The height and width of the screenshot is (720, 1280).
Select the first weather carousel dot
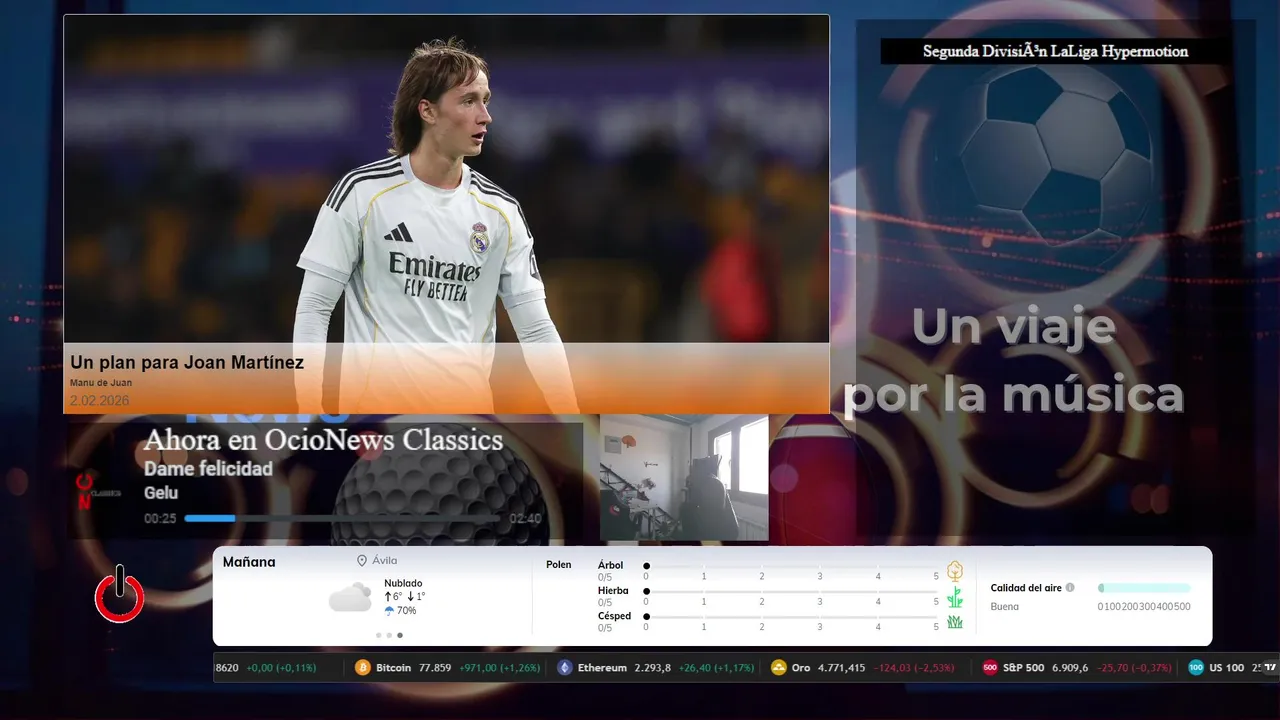click(378, 635)
